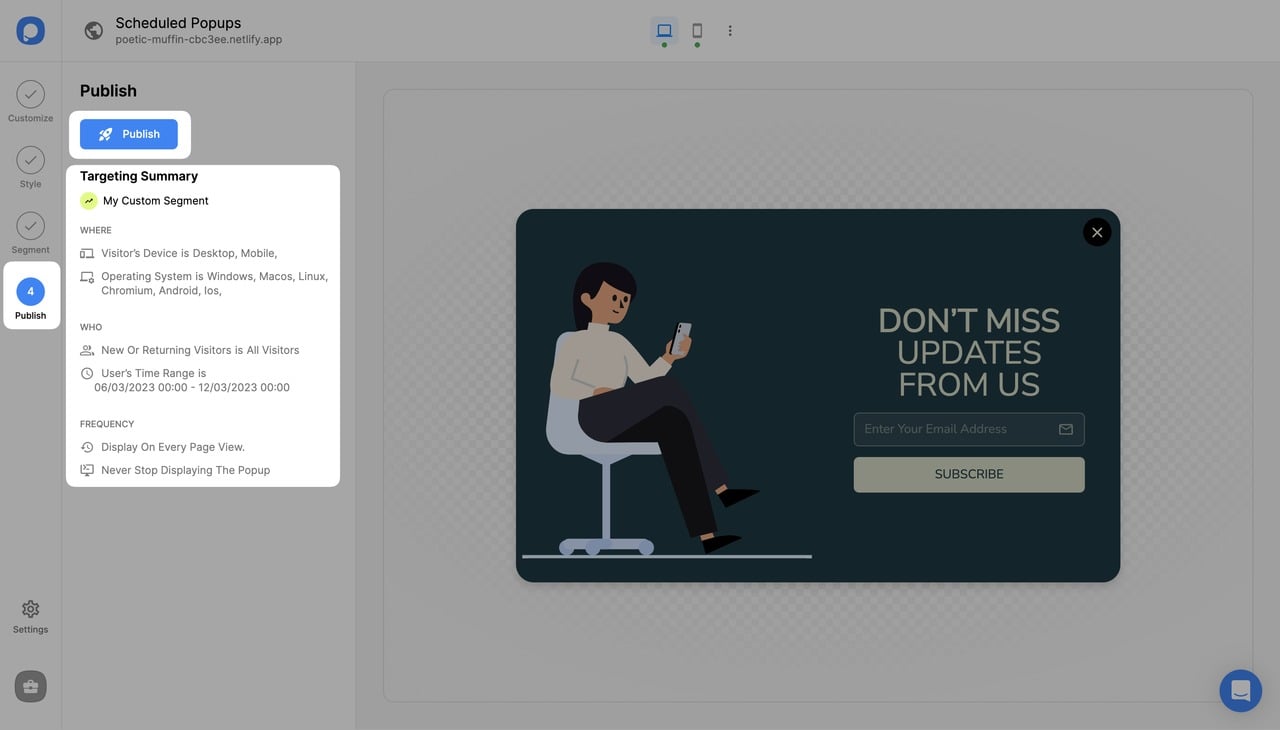
Task: Click the briefcase icon in sidebar
Action: [x=30, y=687]
